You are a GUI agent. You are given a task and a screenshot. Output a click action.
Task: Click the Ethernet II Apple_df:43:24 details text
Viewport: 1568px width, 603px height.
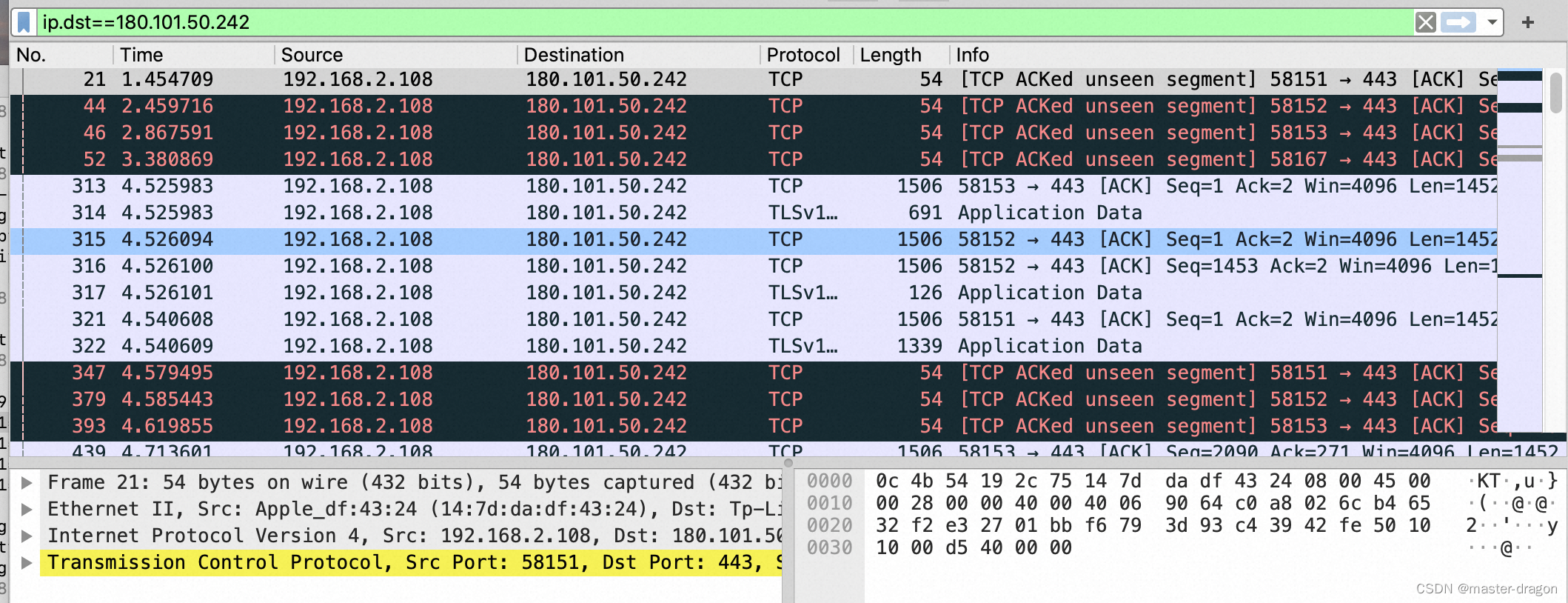pyautogui.click(x=415, y=510)
